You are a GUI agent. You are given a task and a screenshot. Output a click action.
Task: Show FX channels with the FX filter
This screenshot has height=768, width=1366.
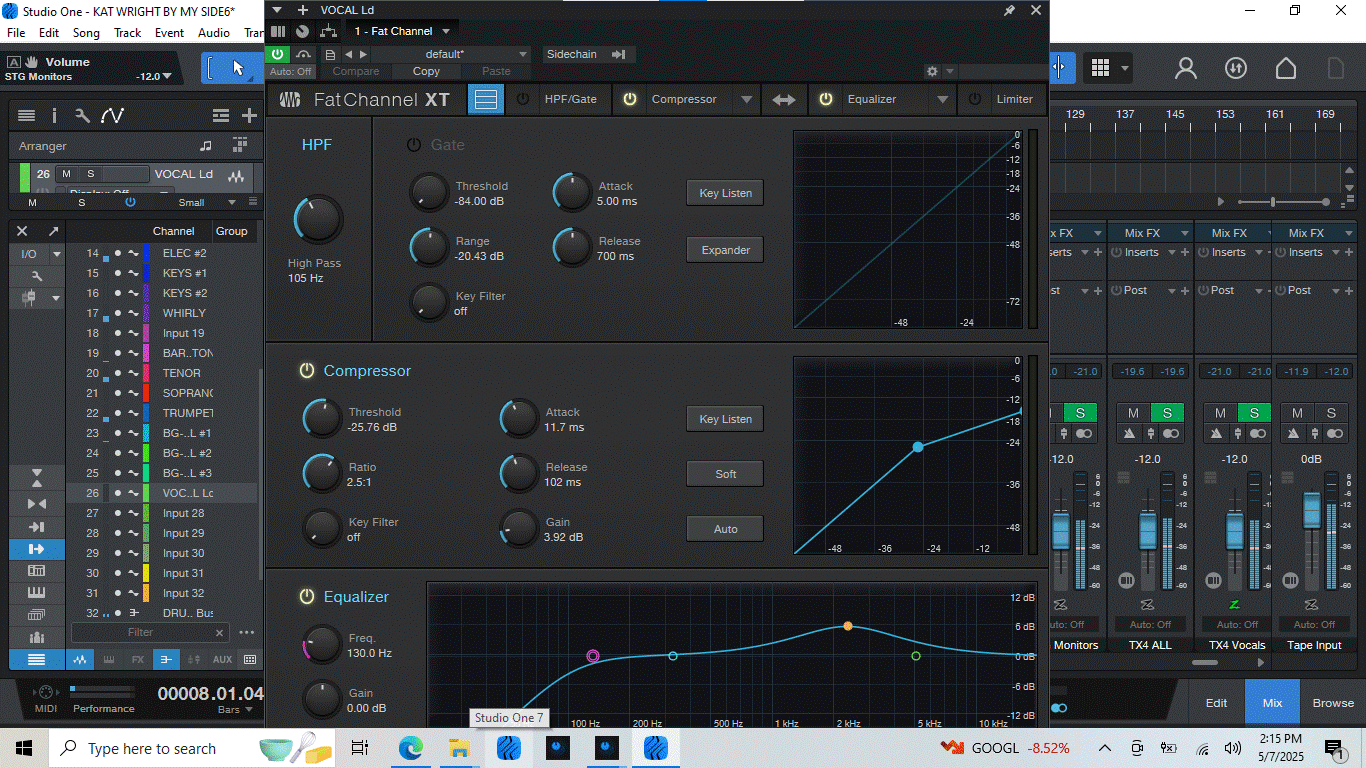138,660
